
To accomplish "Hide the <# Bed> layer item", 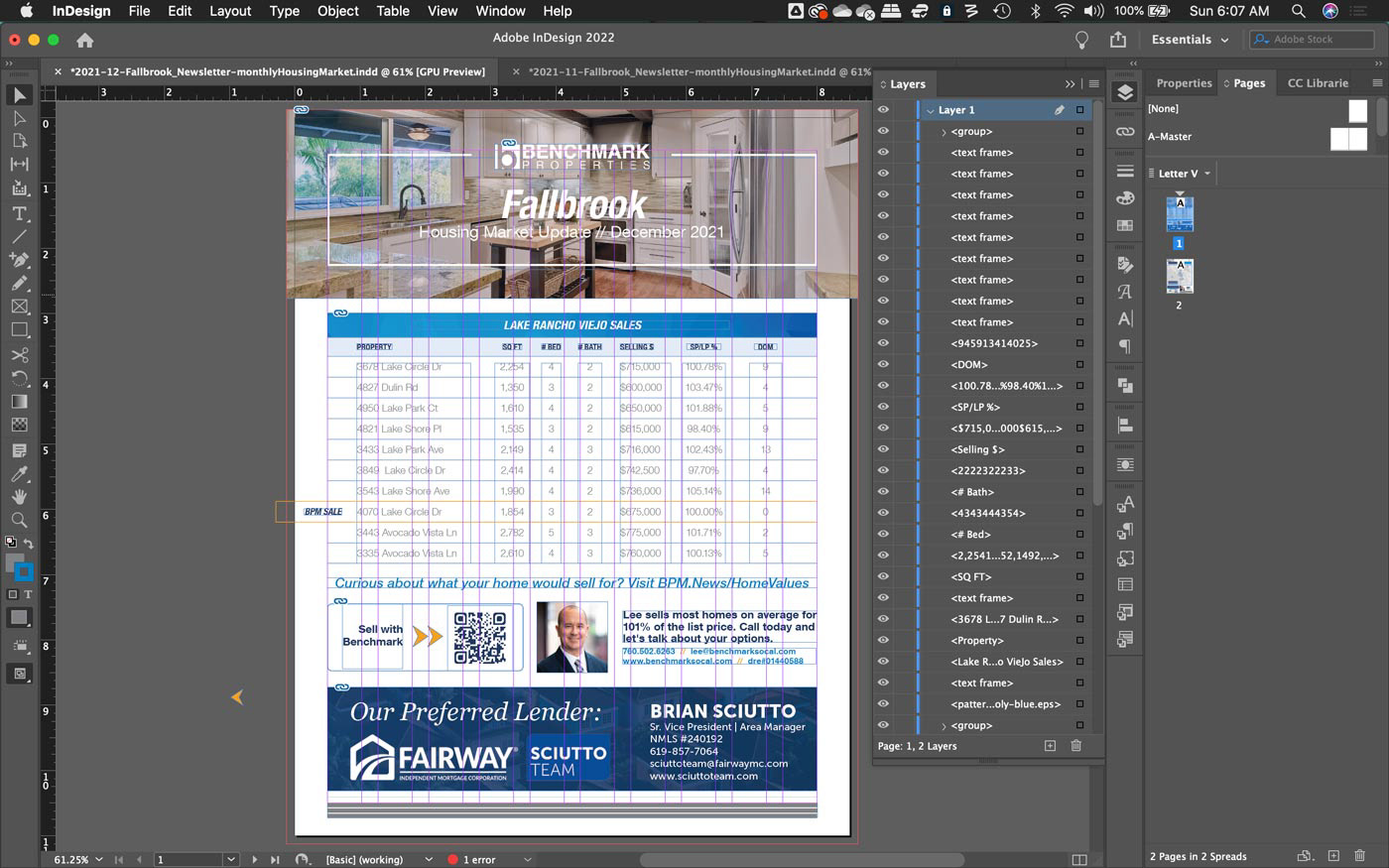I will pos(883,534).
